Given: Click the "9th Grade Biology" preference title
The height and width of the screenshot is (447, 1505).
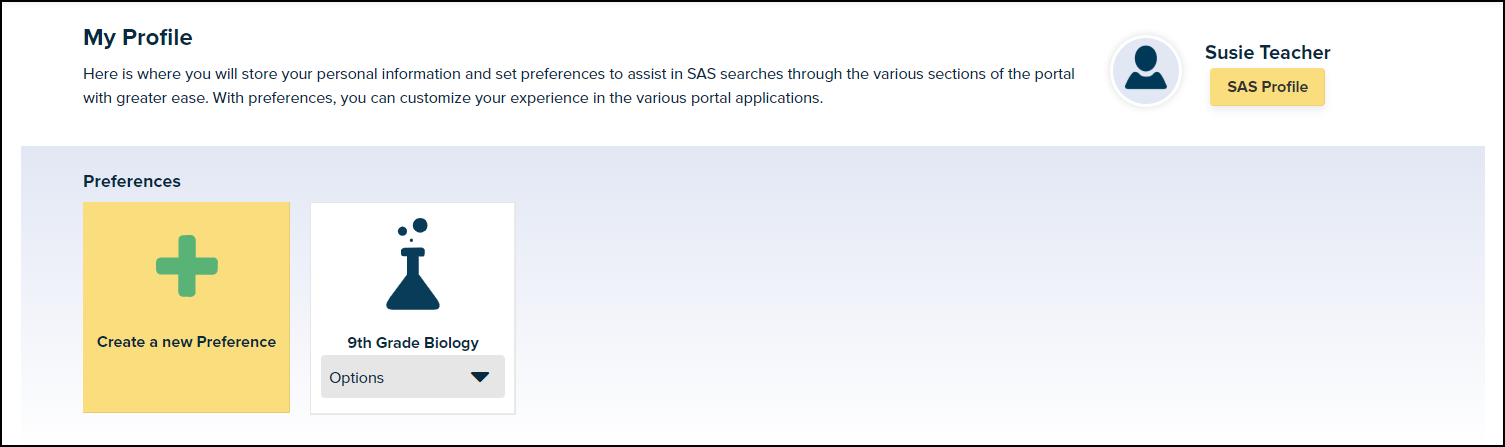Looking at the screenshot, I should [x=413, y=343].
